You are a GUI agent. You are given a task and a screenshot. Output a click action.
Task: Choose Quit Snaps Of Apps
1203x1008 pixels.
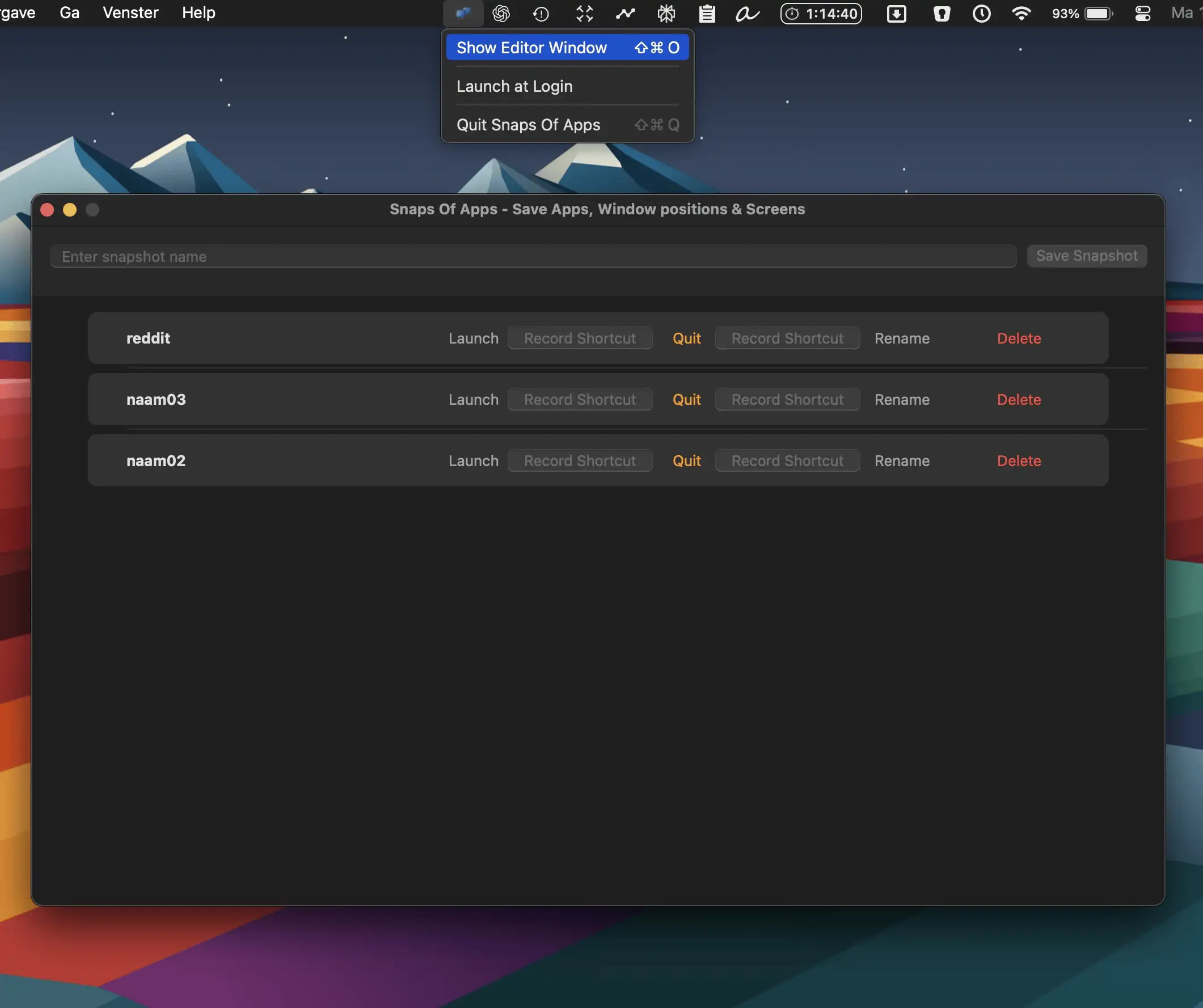527,125
